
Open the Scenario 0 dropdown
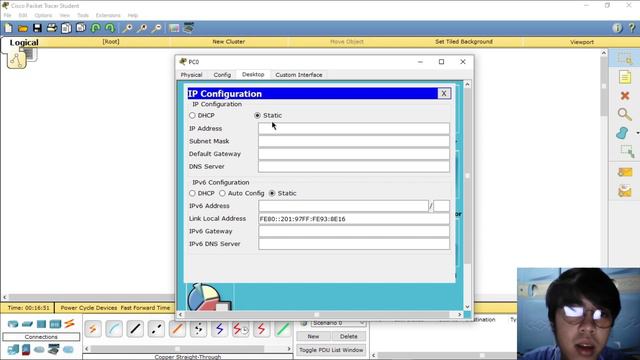pos(338,323)
